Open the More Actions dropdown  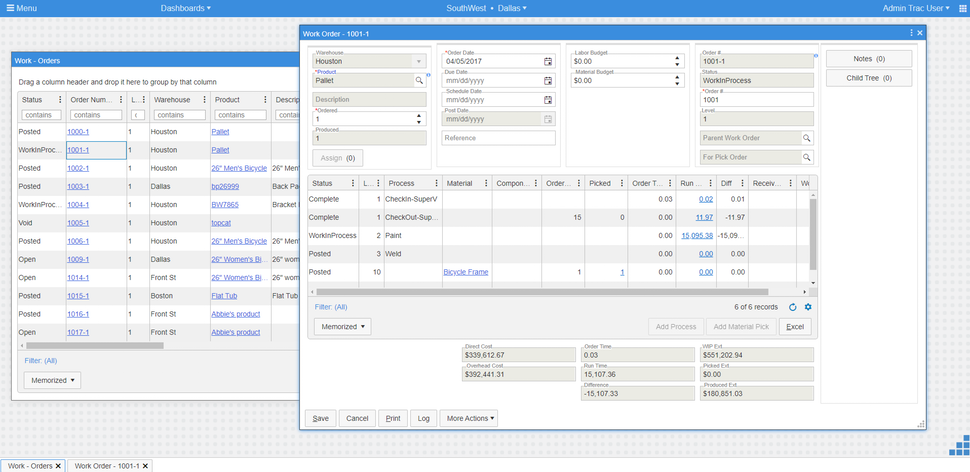point(468,418)
